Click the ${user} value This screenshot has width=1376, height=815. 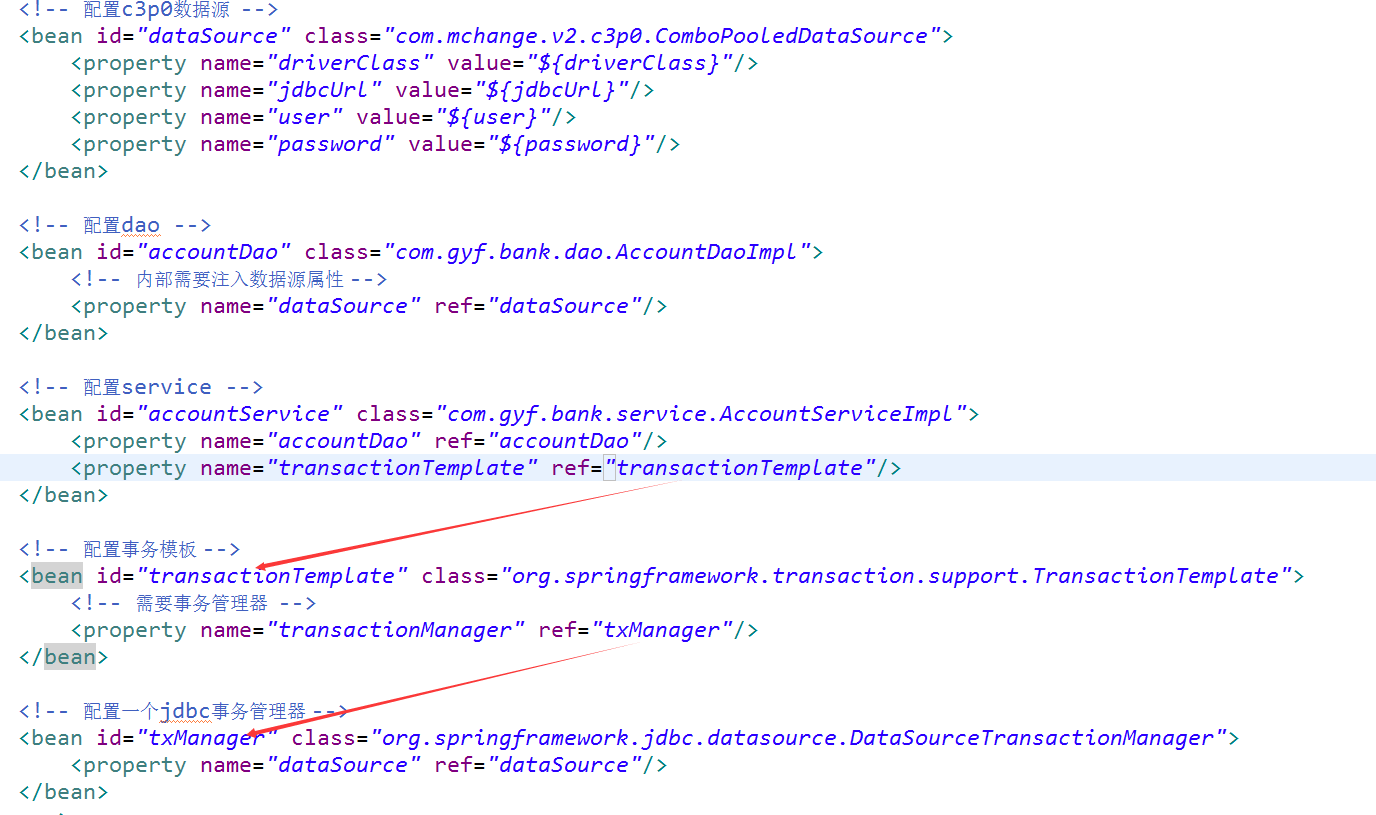[493, 117]
